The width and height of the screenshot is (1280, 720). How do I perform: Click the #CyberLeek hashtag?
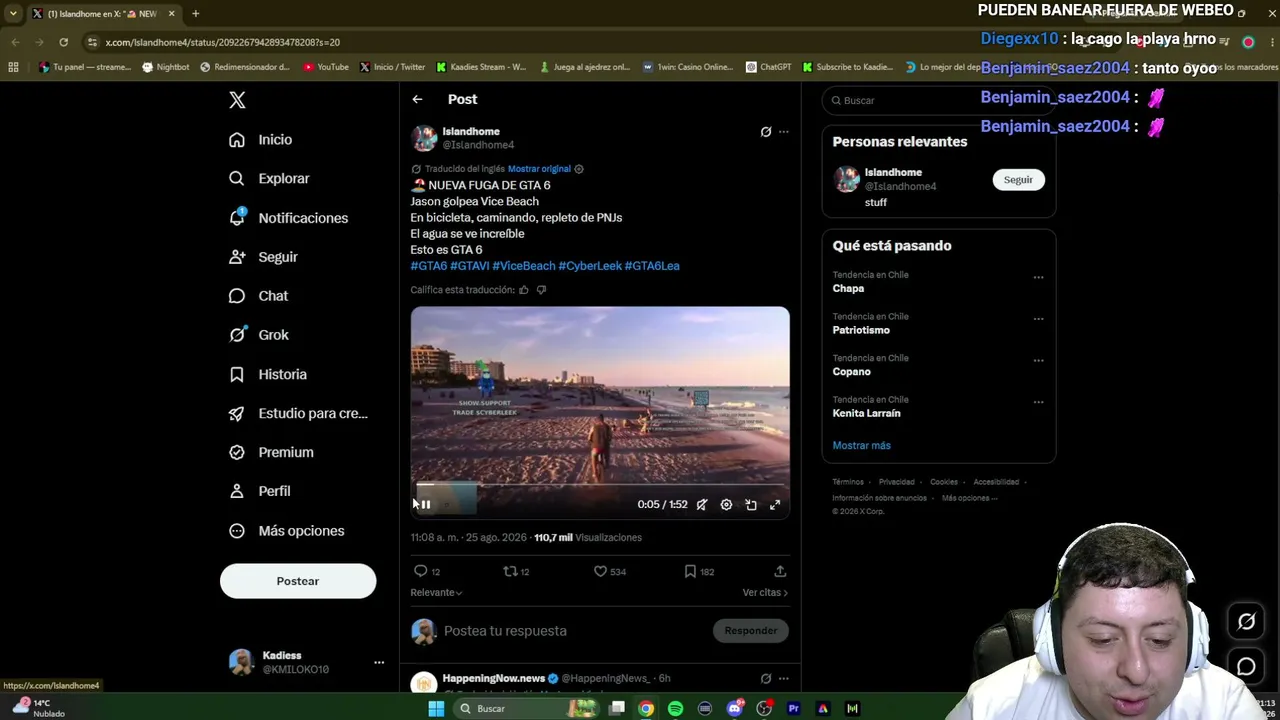[x=590, y=266]
